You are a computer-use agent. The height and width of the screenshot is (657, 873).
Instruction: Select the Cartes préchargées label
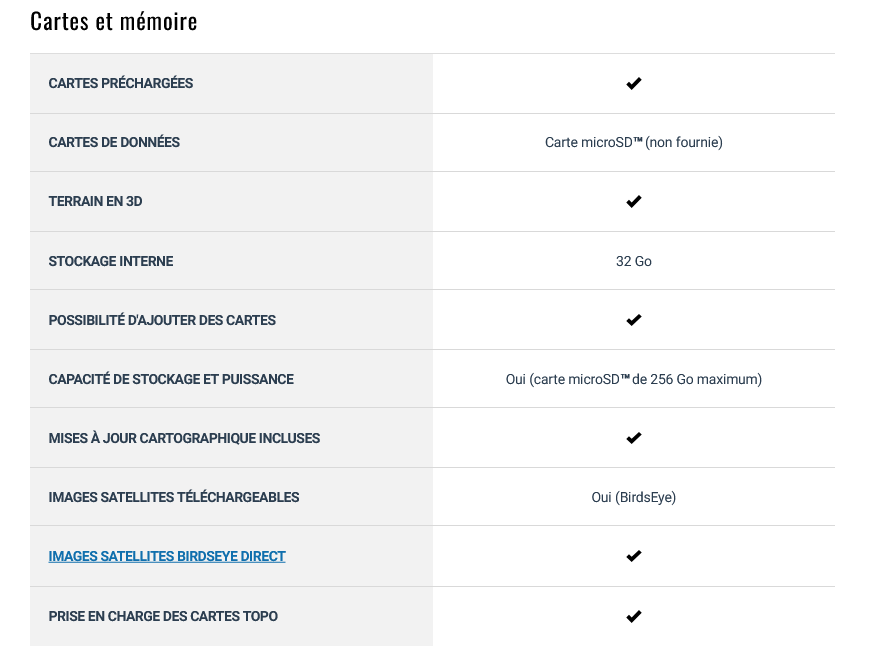(121, 84)
